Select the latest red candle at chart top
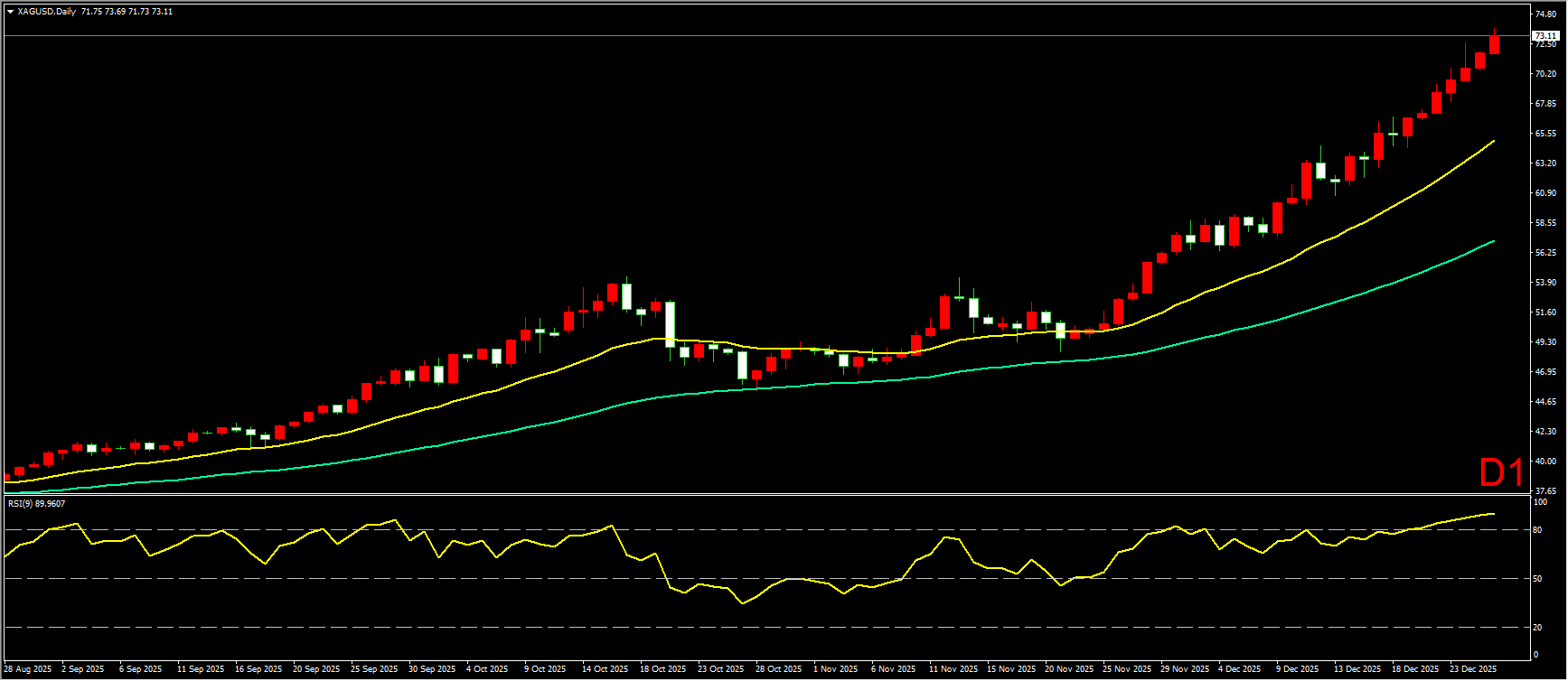This screenshot has width=1568, height=681. pyautogui.click(x=1494, y=44)
